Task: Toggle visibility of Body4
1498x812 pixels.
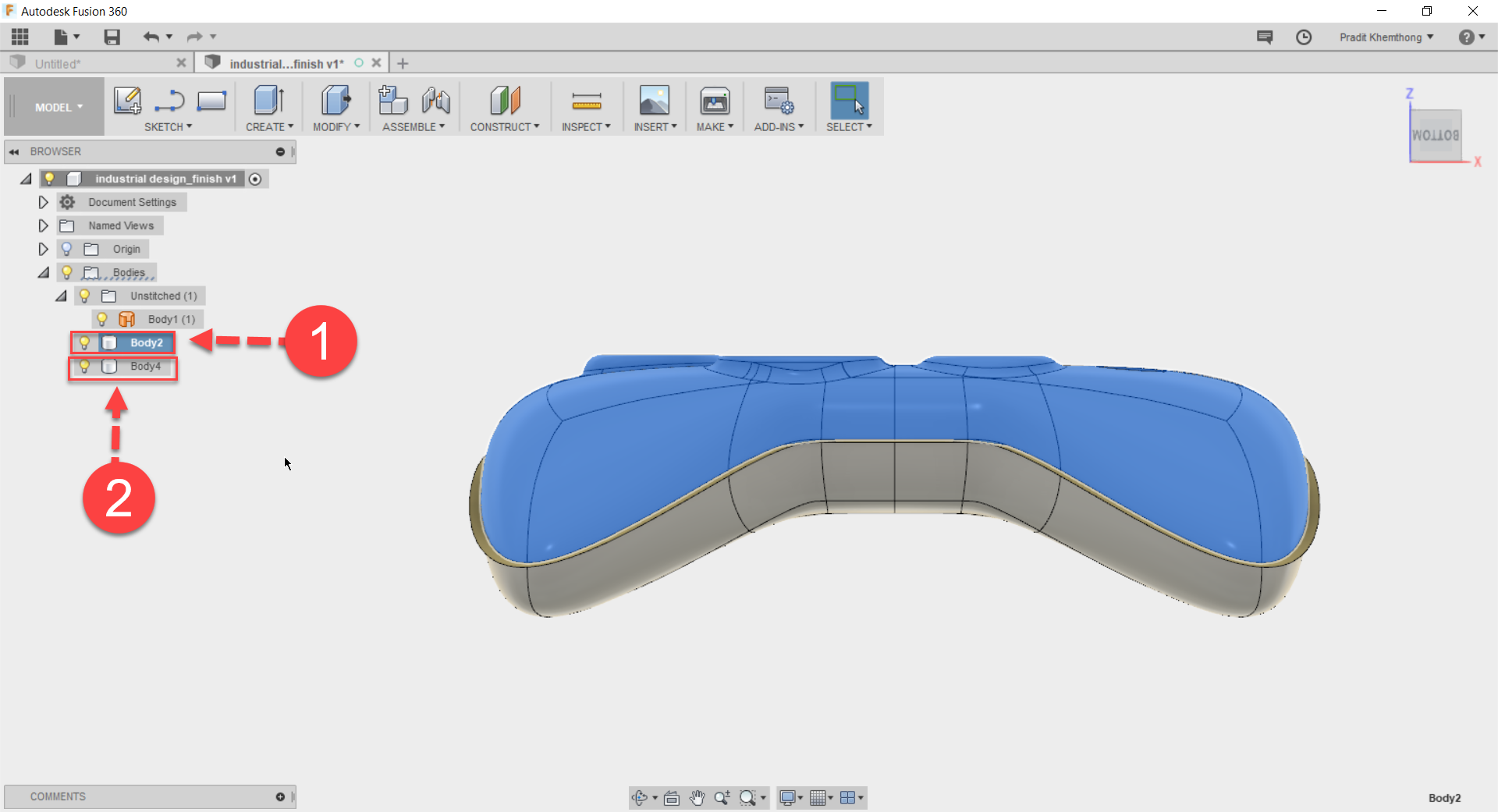Action: pos(84,367)
